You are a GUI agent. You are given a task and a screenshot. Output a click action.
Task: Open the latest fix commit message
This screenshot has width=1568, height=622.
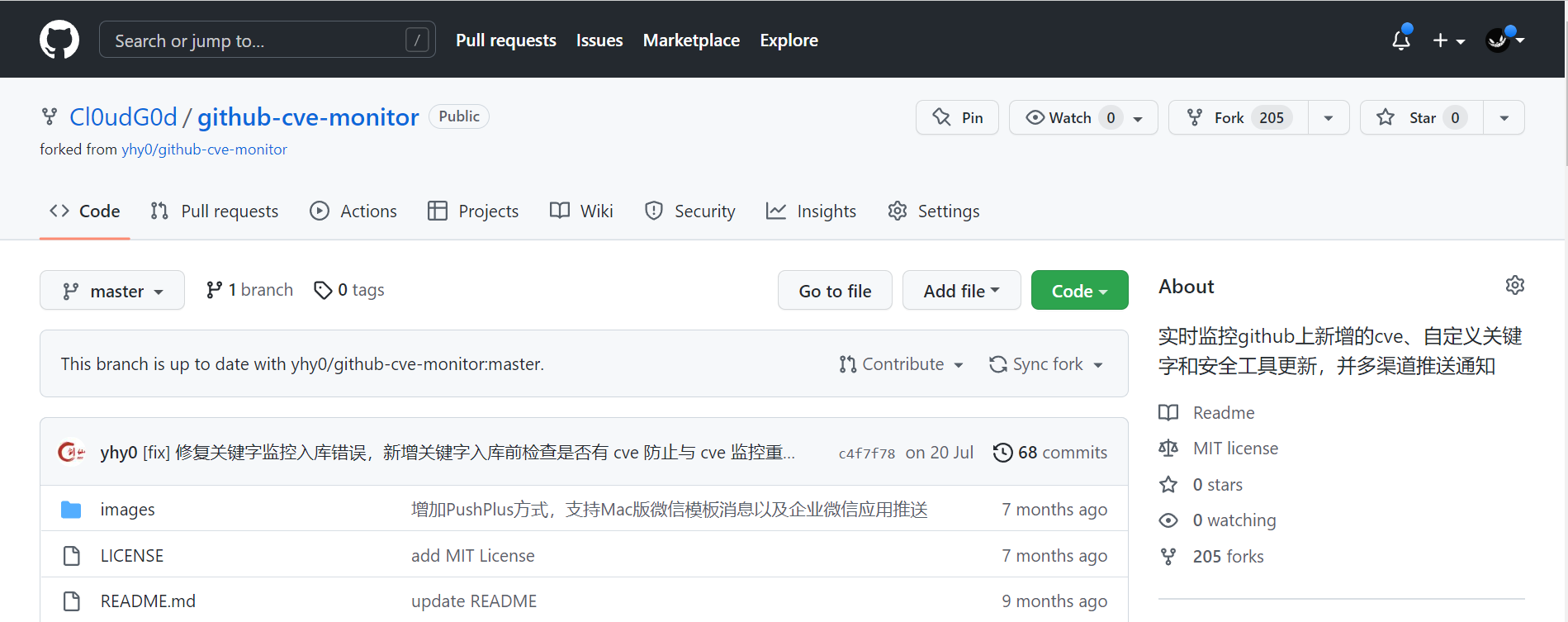coord(468,453)
